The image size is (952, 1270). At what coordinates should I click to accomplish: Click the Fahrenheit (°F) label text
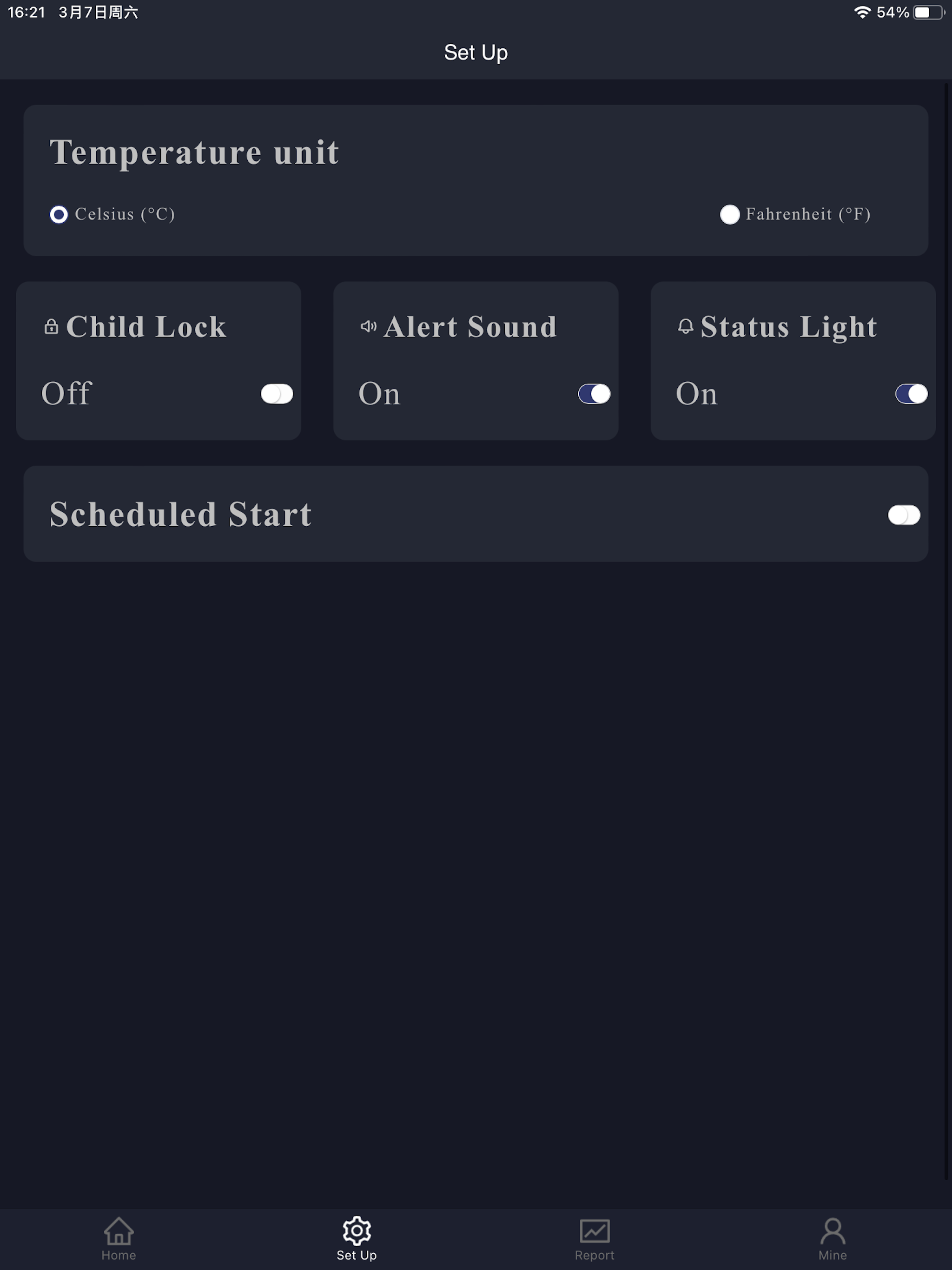(808, 214)
